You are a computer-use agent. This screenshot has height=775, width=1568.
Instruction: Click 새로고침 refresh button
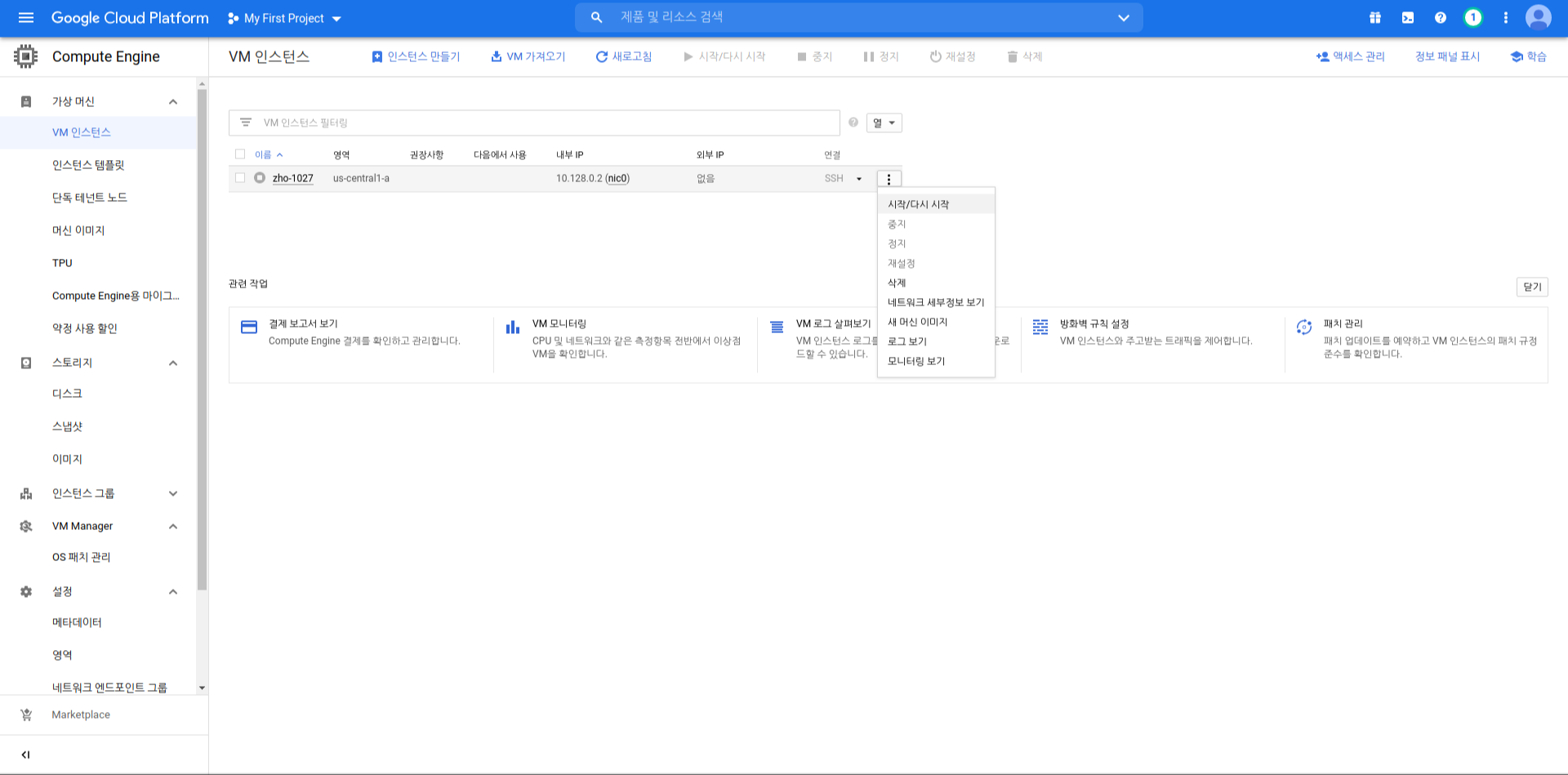[x=624, y=56]
